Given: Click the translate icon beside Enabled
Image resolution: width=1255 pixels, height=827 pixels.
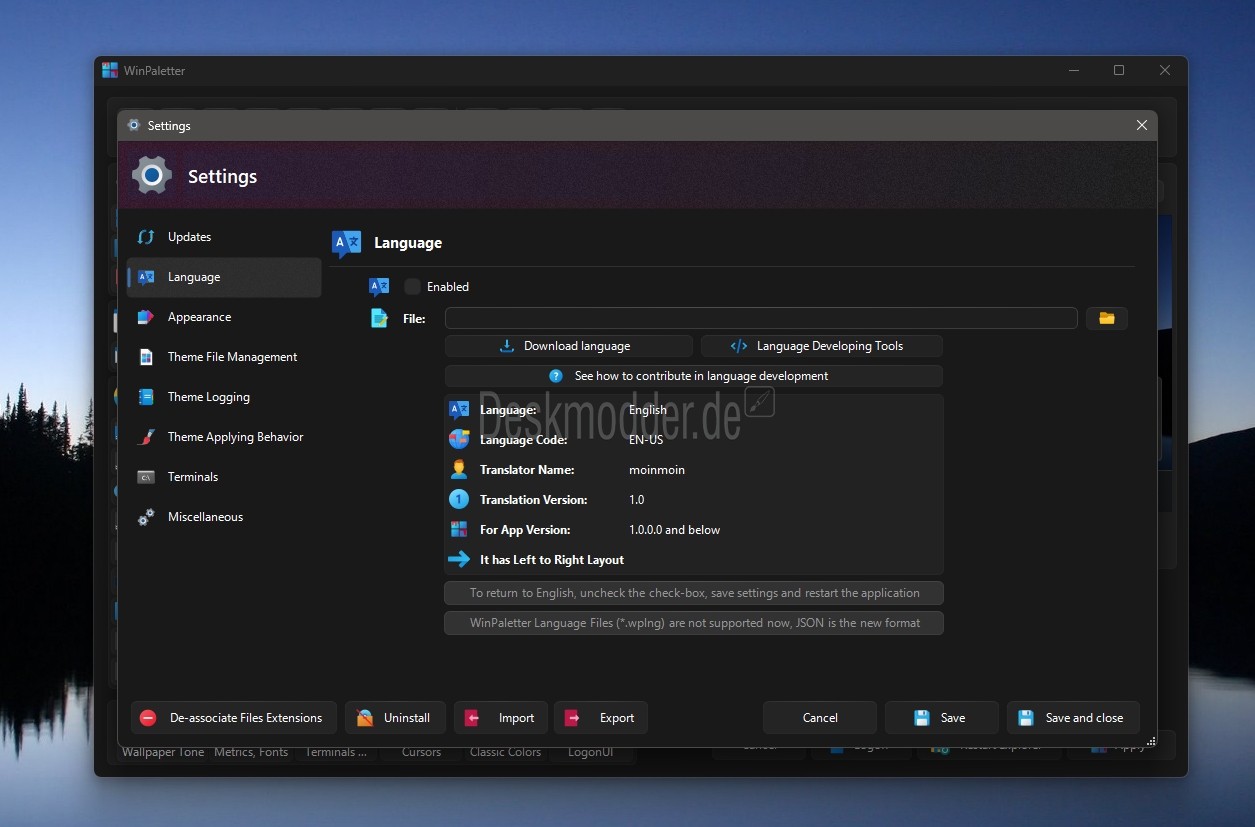Looking at the screenshot, I should [x=379, y=287].
